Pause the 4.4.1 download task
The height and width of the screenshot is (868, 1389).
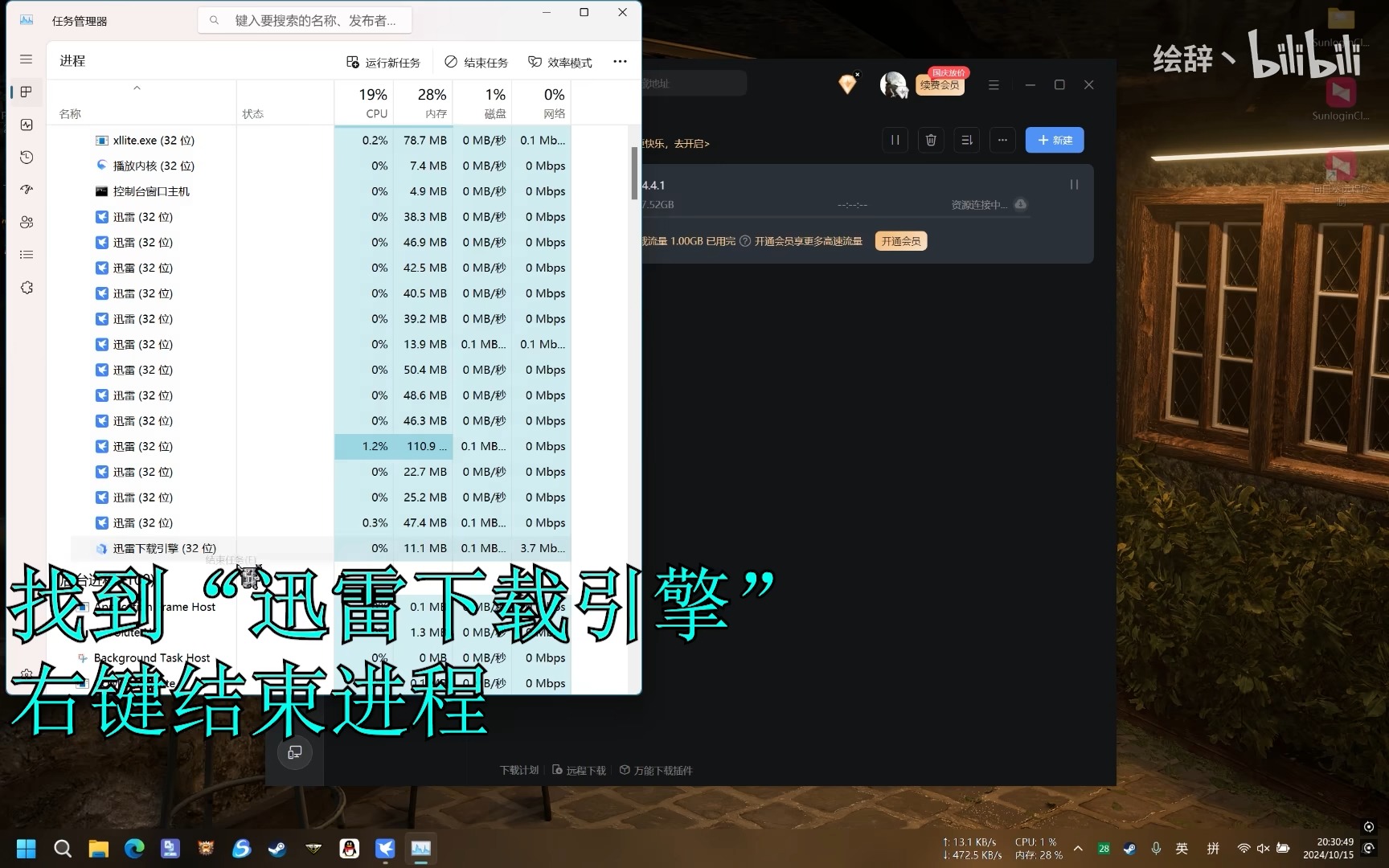pyautogui.click(x=1074, y=185)
